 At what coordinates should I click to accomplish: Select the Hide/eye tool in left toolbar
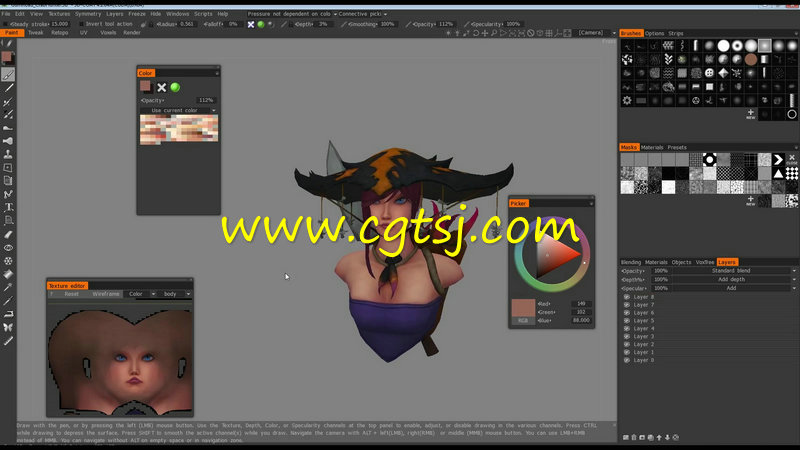click(x=8, y=247)
